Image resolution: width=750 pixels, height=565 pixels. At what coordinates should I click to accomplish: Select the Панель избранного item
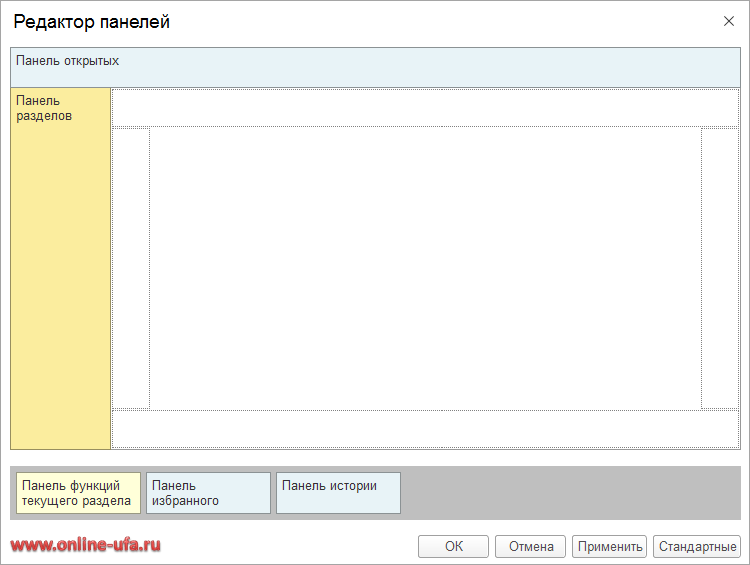(x=208, y=493)
